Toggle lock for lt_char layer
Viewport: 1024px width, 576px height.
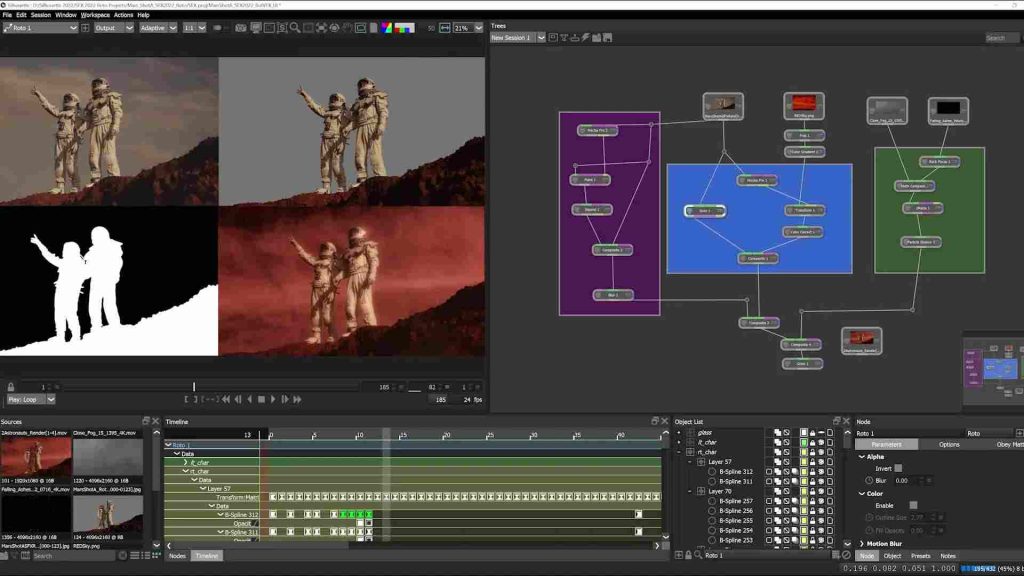coord(812,442)
